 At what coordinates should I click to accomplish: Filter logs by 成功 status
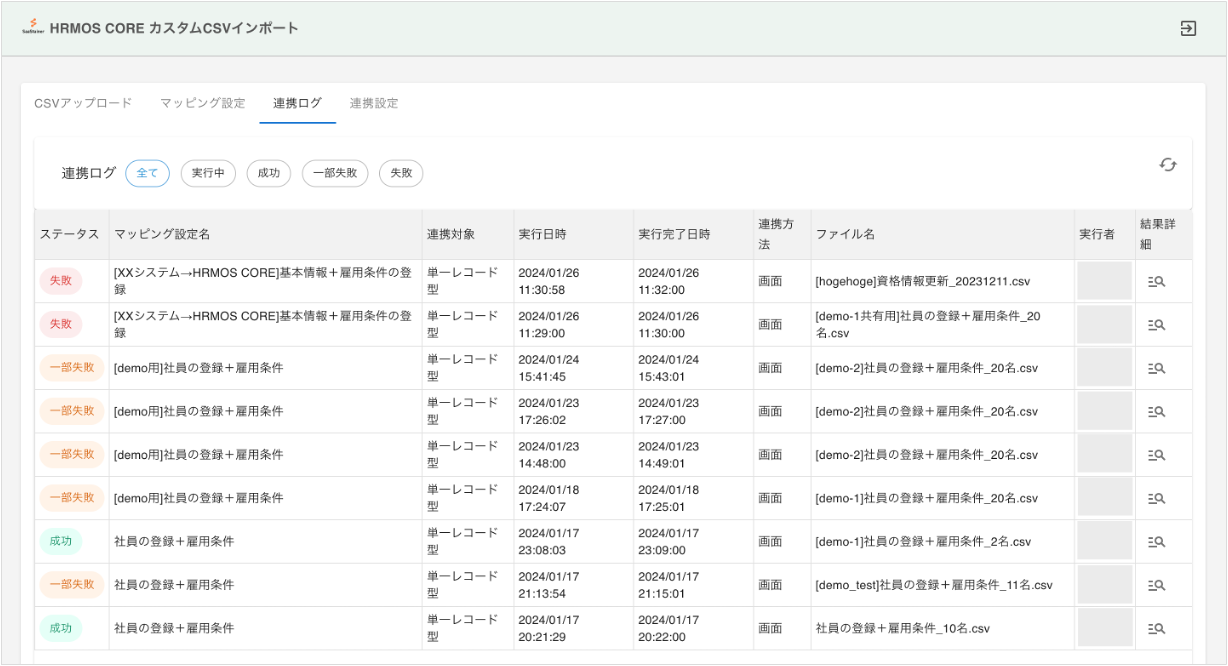click(x=269, y=173)
